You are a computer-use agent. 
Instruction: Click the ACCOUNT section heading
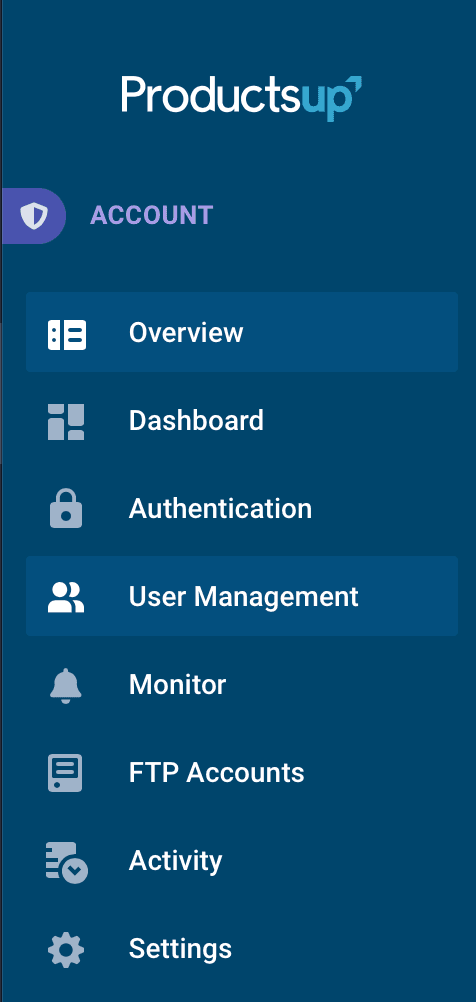pyautogui.click(x=151, y=216)
